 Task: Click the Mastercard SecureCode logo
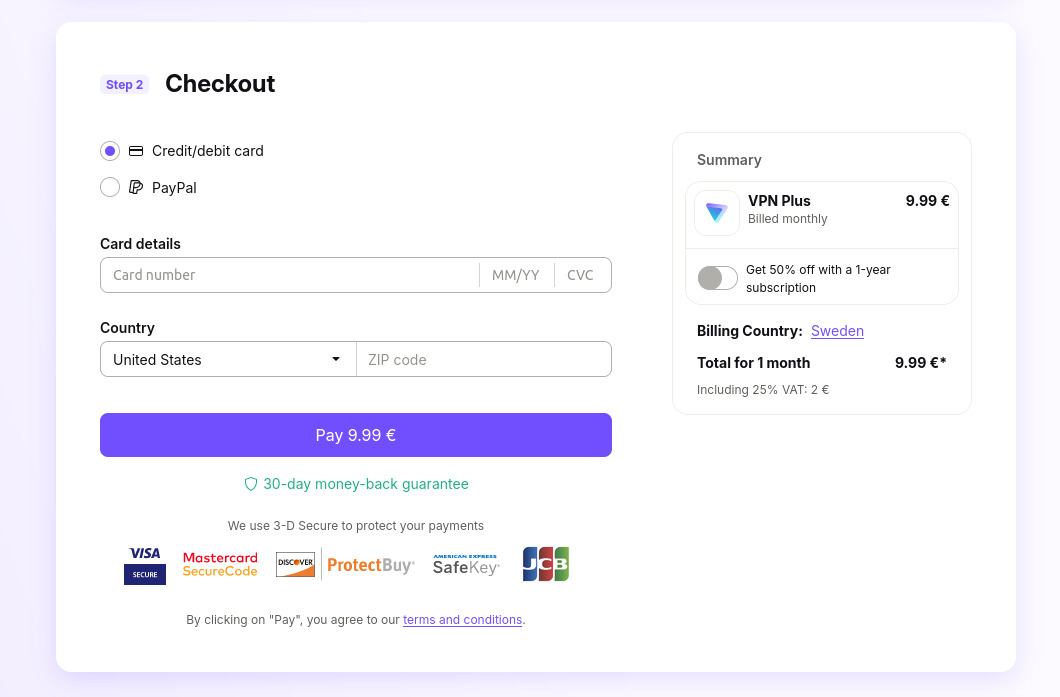coord(220,565)
